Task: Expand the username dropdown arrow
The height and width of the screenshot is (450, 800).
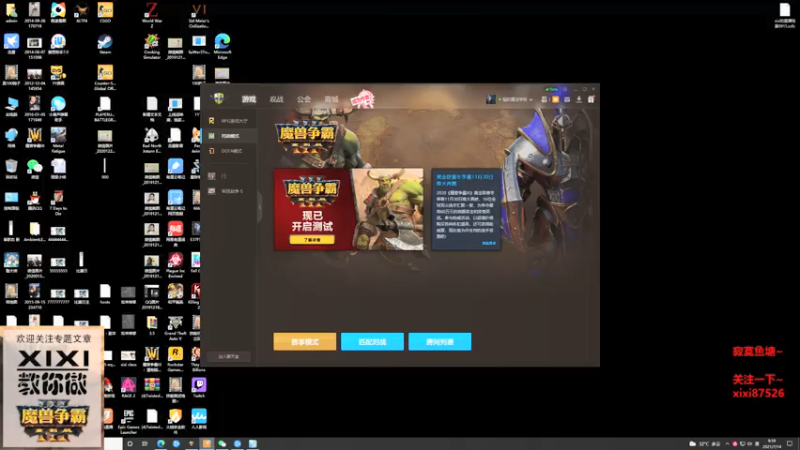Action: tap(531, 100)
